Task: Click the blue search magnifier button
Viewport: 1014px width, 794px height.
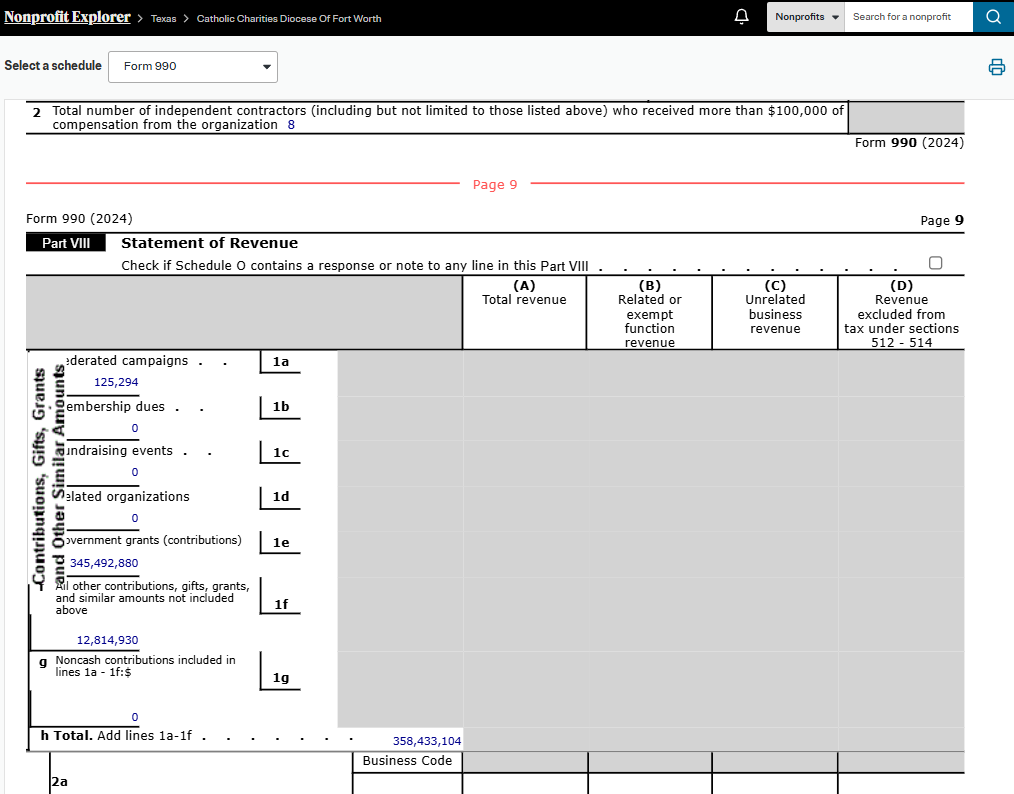Action: [993, 17]
